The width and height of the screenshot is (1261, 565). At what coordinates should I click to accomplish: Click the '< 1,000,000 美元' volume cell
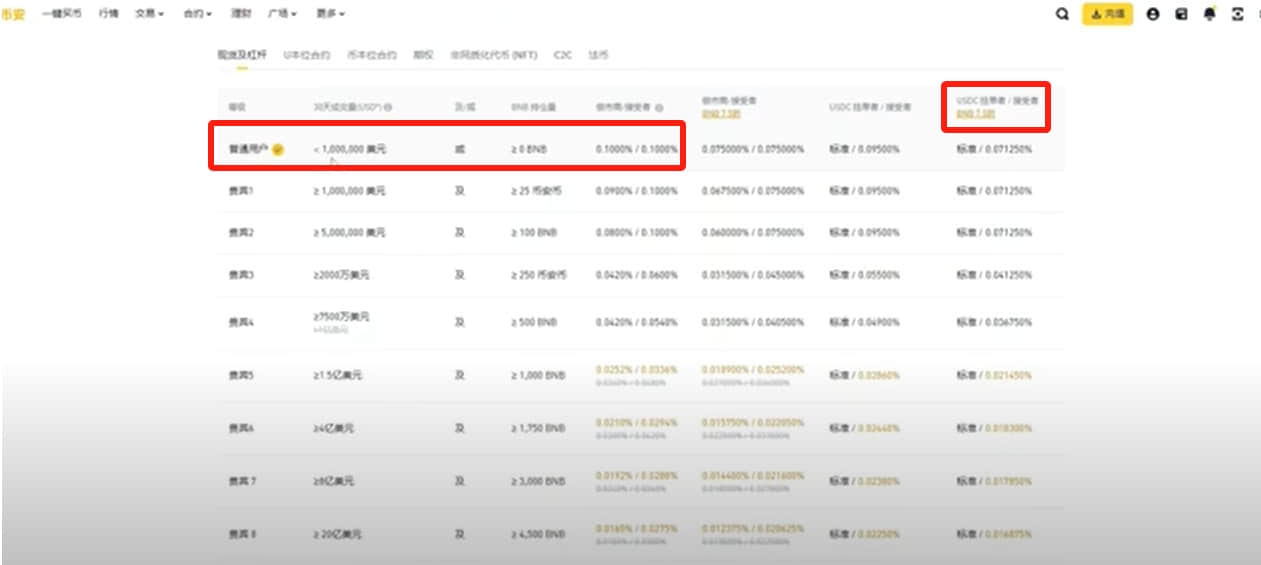(x=349, y=149)
